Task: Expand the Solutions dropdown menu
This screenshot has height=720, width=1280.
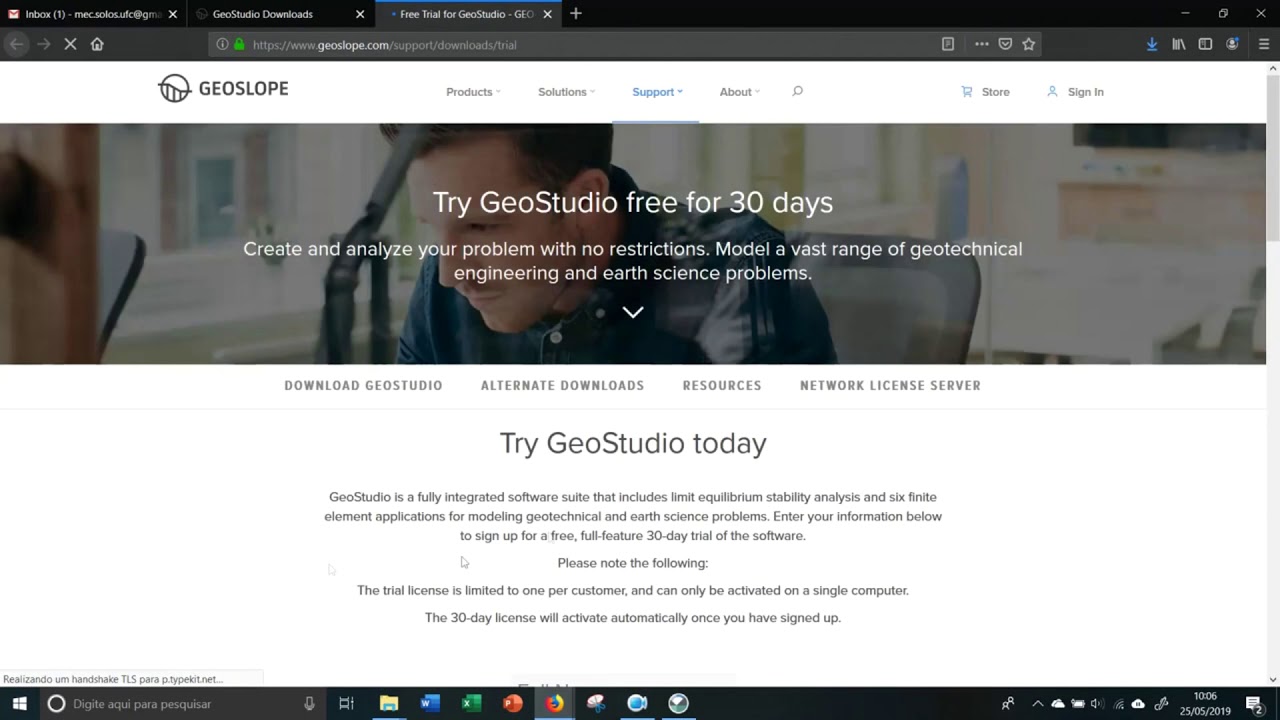Action: (x=566, y=92)
